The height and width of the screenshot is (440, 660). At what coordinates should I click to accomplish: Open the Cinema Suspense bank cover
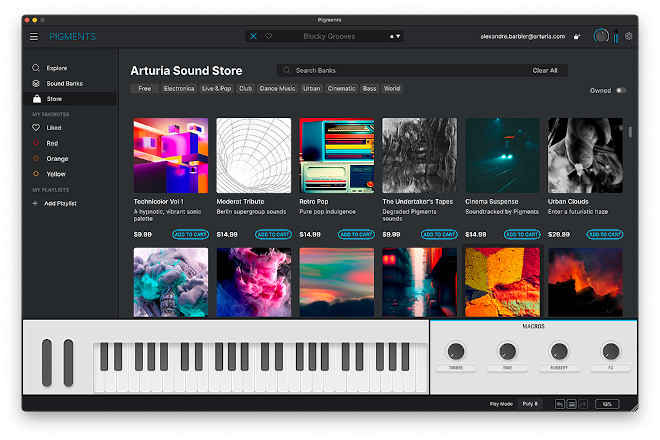pyautogui.click(x=503, y=155)
